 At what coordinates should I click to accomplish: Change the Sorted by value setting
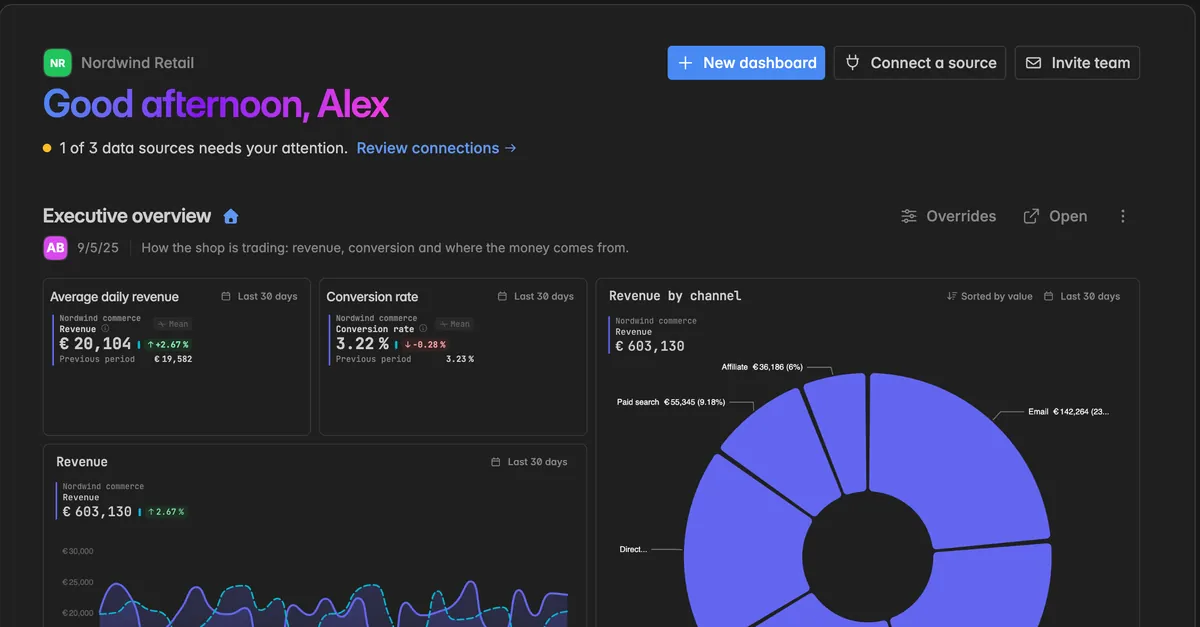[x=989, y=296]
